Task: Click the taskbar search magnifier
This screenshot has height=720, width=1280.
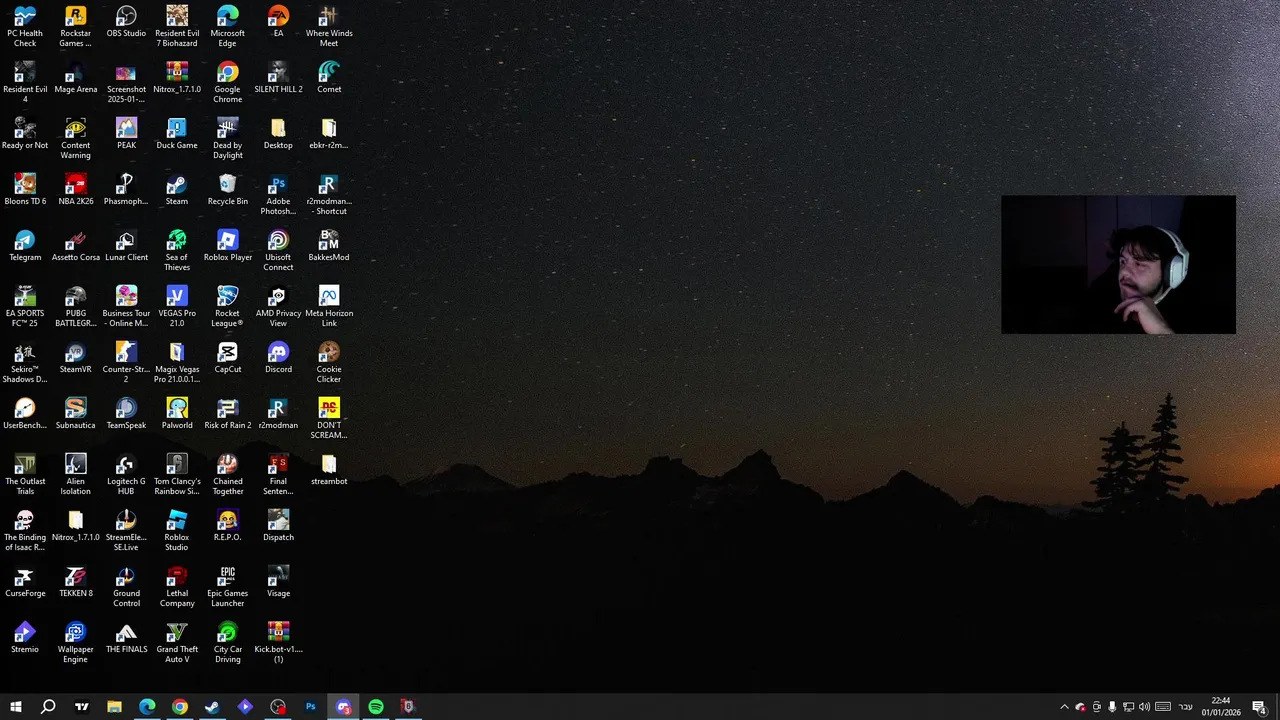Action: (48, 707)
